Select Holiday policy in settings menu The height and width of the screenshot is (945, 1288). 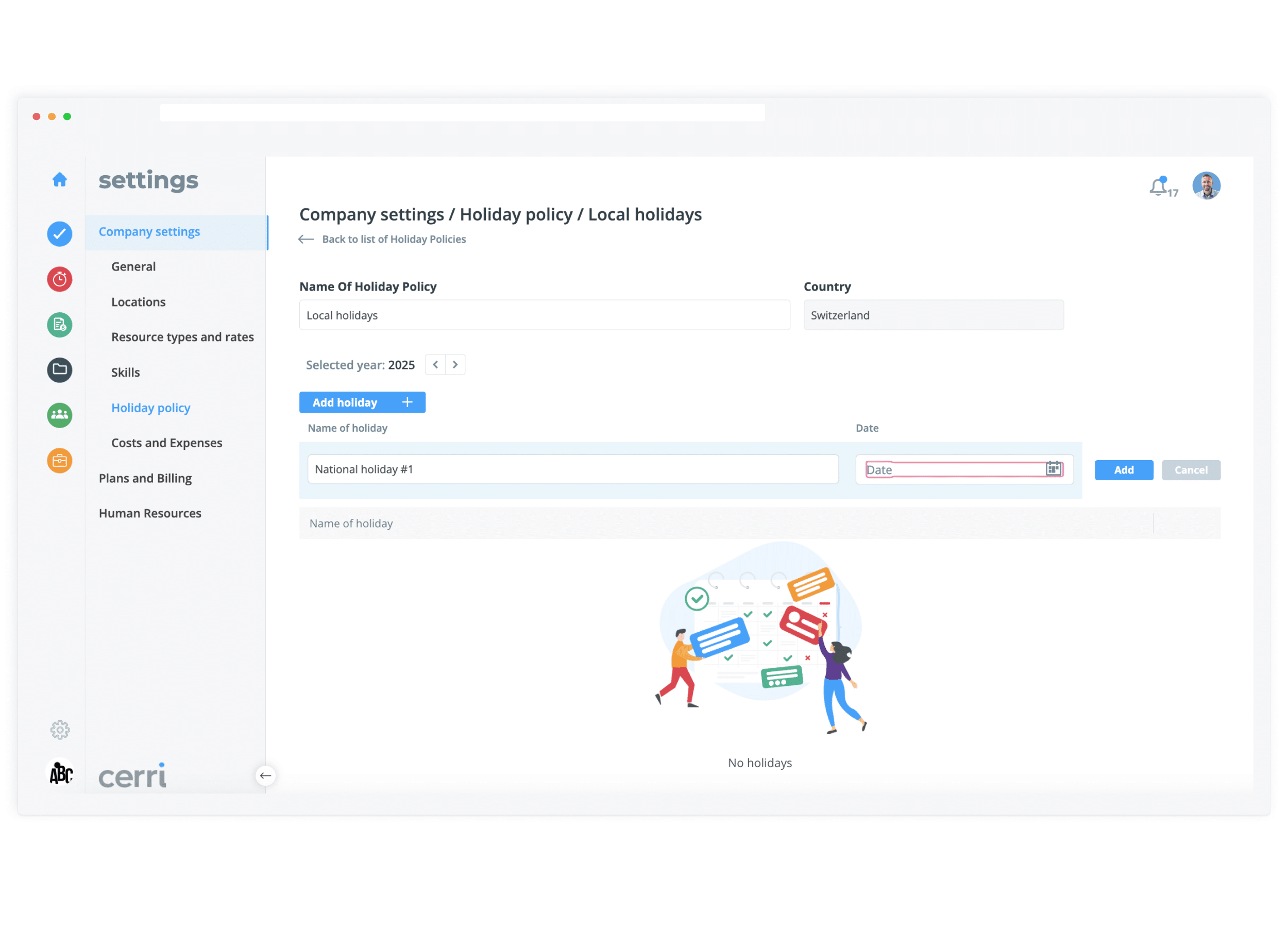pos(150,408)
